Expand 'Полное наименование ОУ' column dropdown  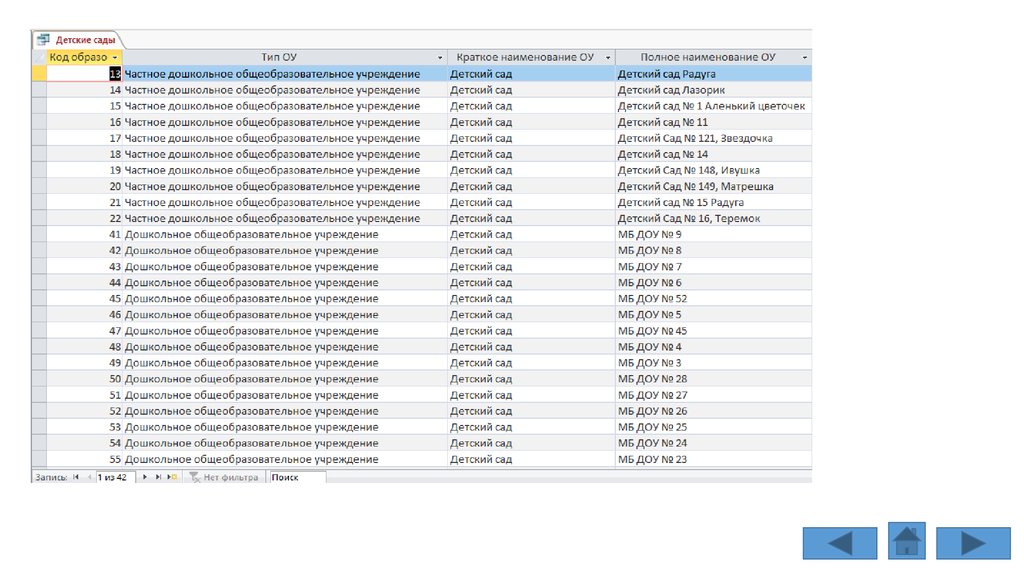(805, 58)
